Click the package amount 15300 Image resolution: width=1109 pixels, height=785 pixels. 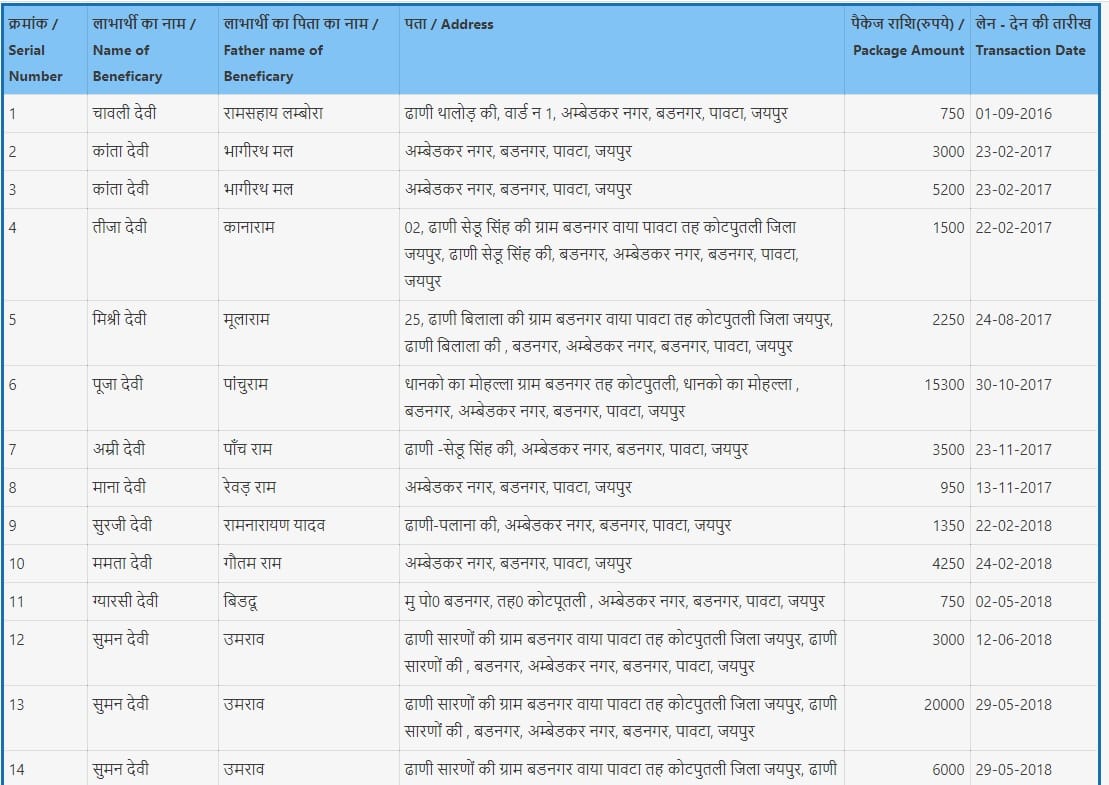944,384
